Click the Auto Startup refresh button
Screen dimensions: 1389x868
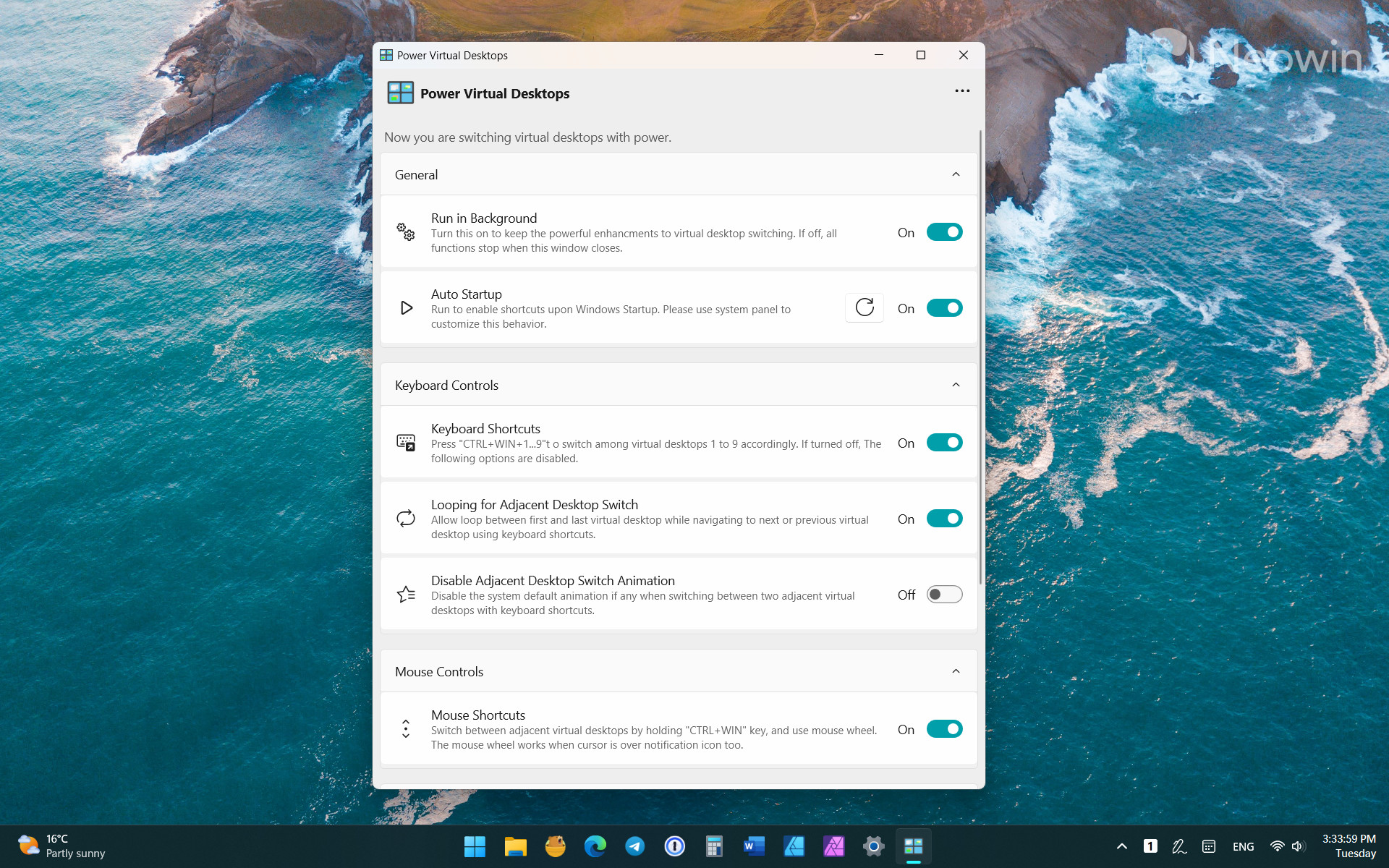[865, 307]
